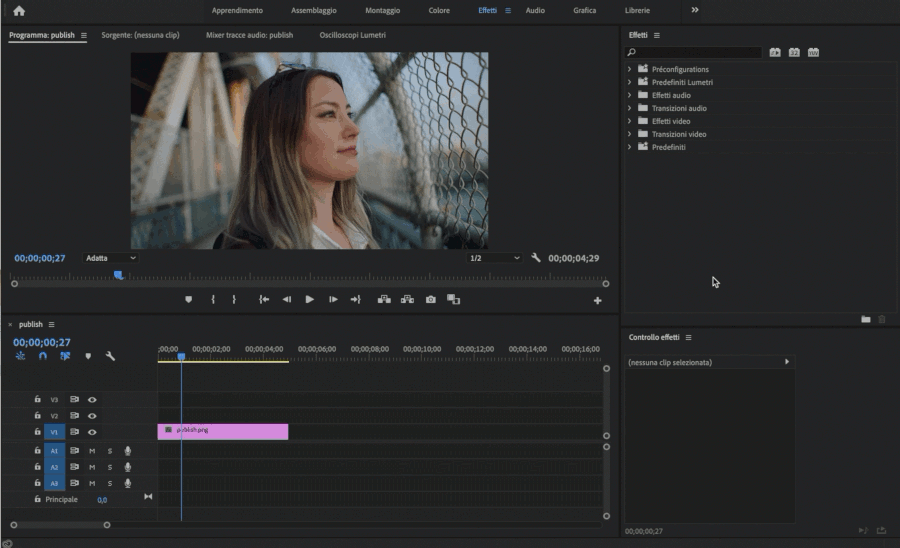Mute the A1 audio track
The width and height of the screenshot is (900, 548).
(92, 451)
